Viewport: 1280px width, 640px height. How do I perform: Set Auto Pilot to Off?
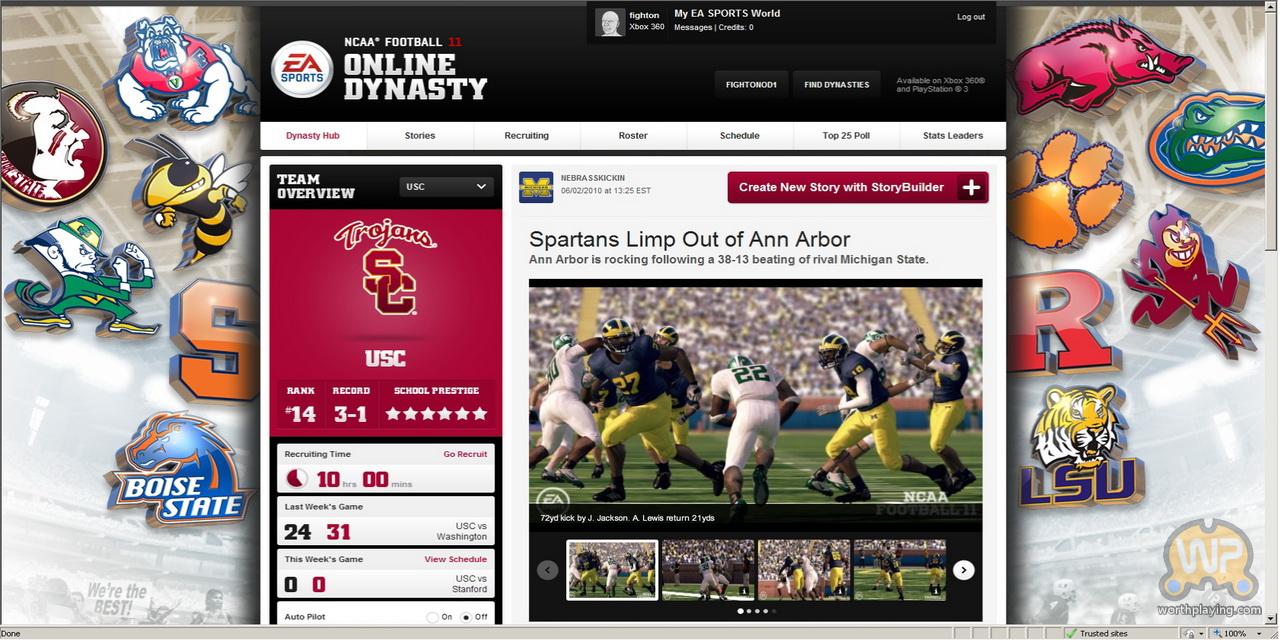[x=466, y=617]
